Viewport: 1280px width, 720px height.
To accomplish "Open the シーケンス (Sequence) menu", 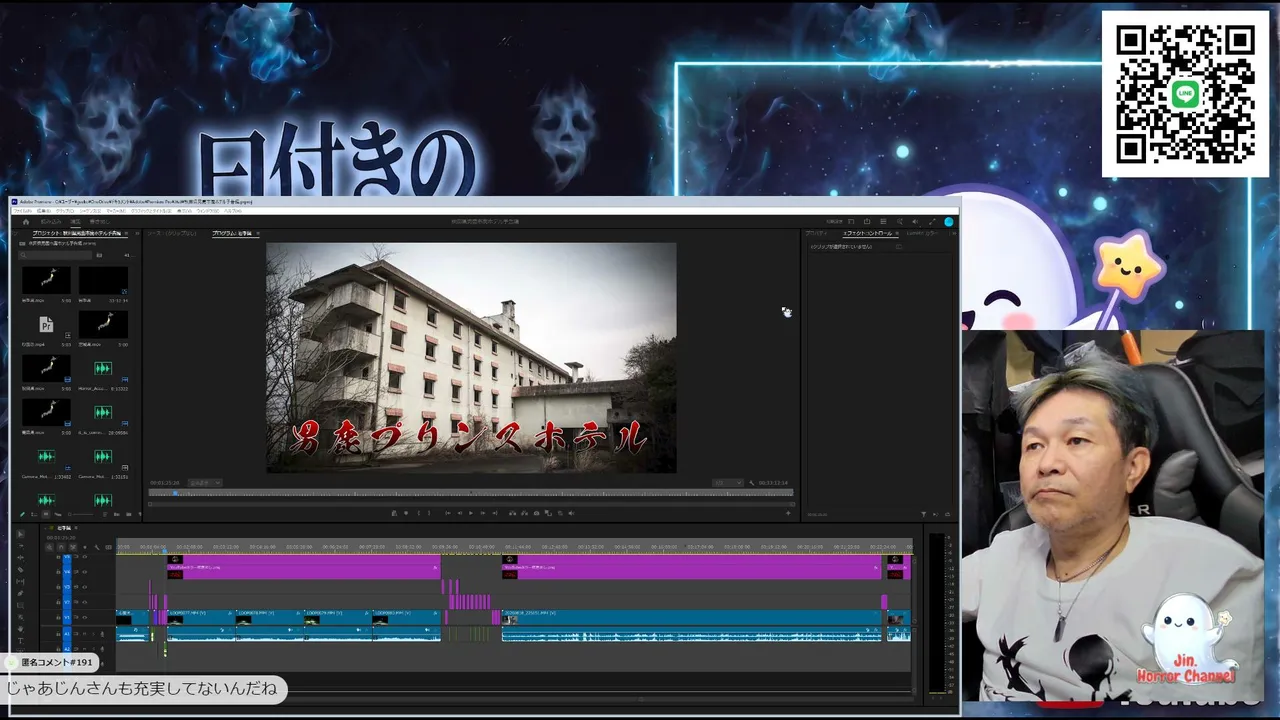I will coord(92,211).
